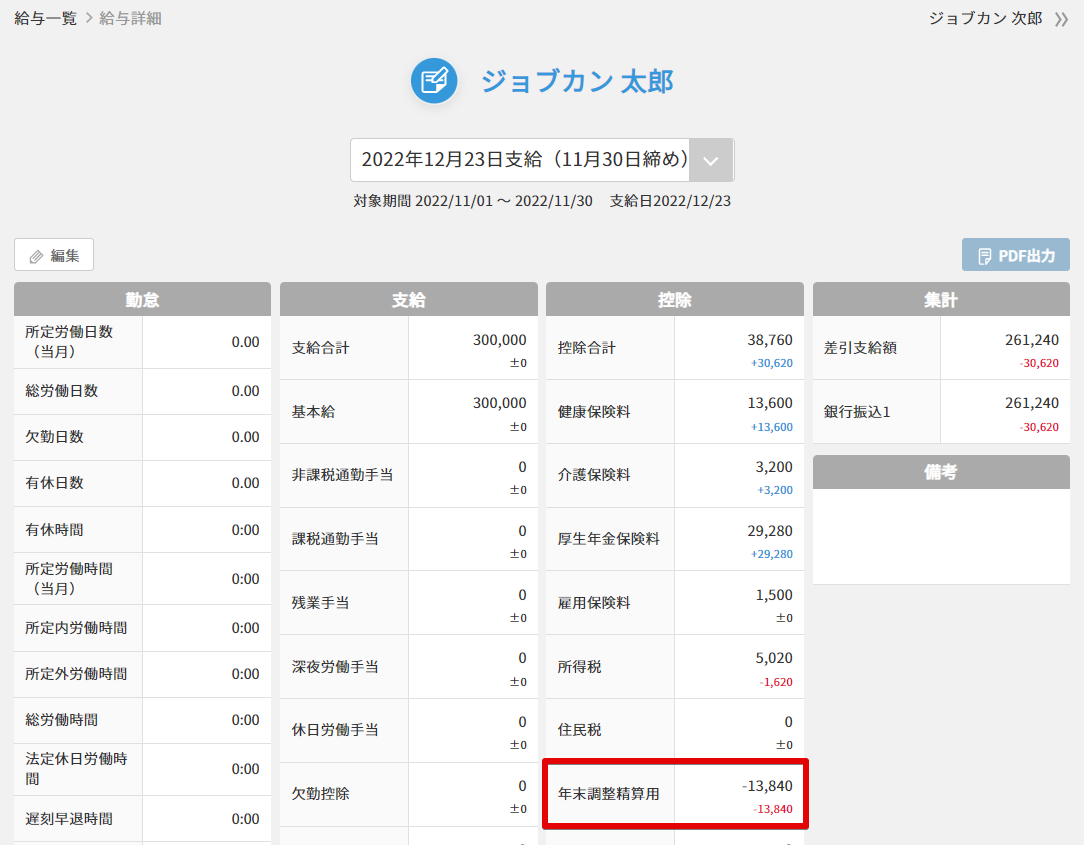The height and width of the screenshot is (845, 1084).
Task: Click the 所得税 amount 5,020
Action: [x=773, y=658]
